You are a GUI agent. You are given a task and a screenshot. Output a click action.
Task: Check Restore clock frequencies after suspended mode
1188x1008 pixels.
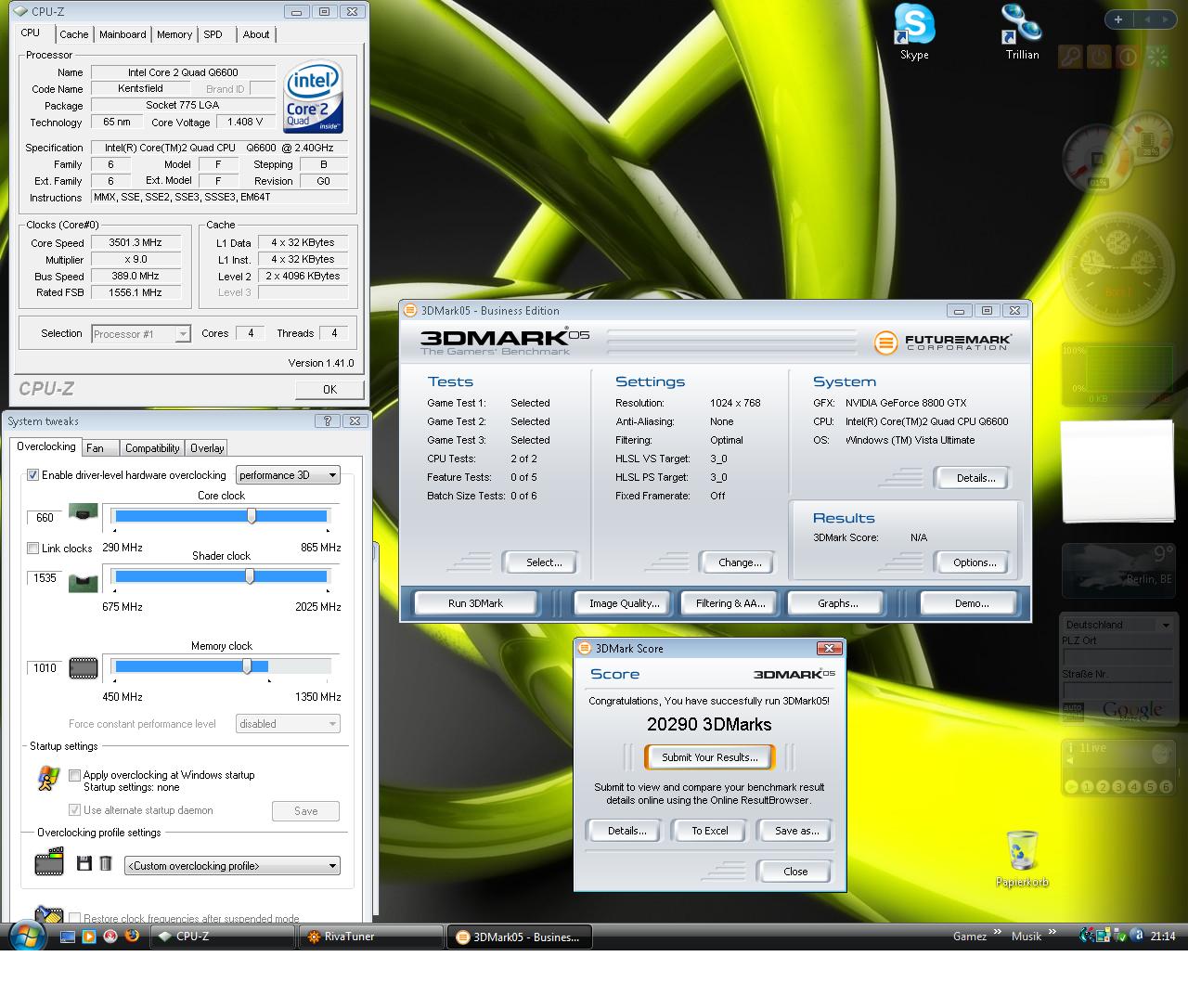point(75,918)
